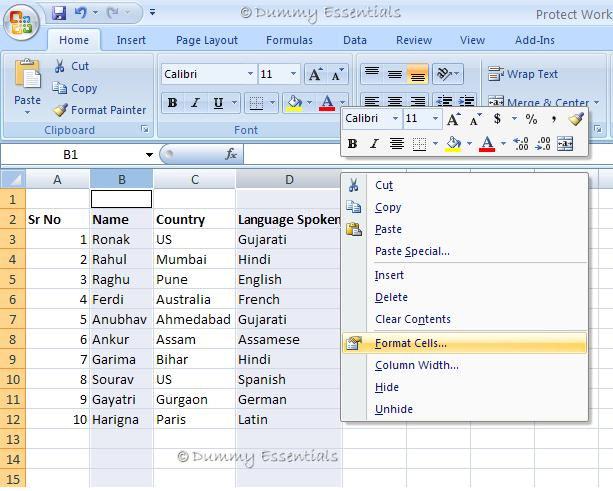Image resolution: width=613 pixels, height=491 pixels.
Task: Open ribbon font size dropdown
Action: pos(293,74)
